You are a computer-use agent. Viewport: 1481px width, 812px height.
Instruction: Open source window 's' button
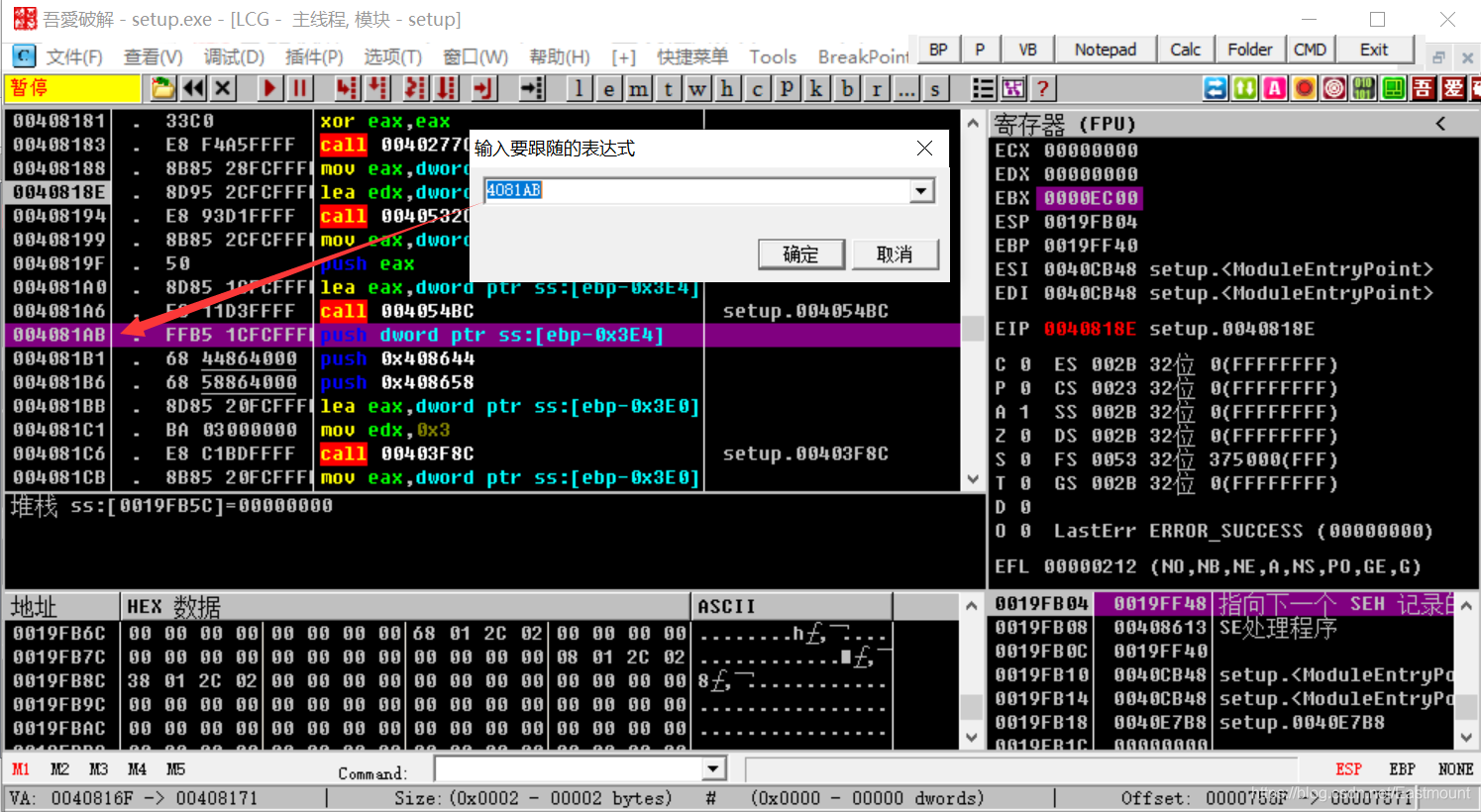(936, 89)
